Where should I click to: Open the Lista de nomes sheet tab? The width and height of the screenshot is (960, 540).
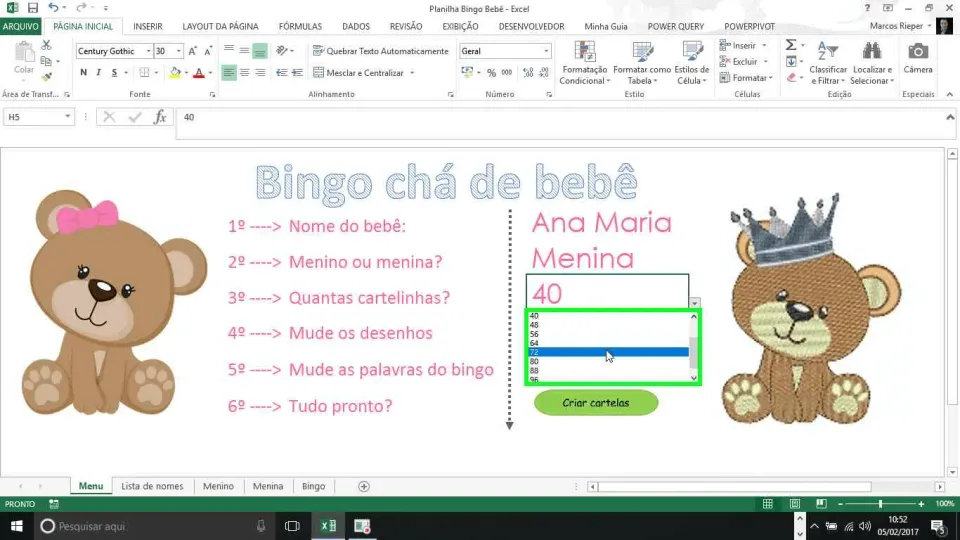[x=152, y=486]
